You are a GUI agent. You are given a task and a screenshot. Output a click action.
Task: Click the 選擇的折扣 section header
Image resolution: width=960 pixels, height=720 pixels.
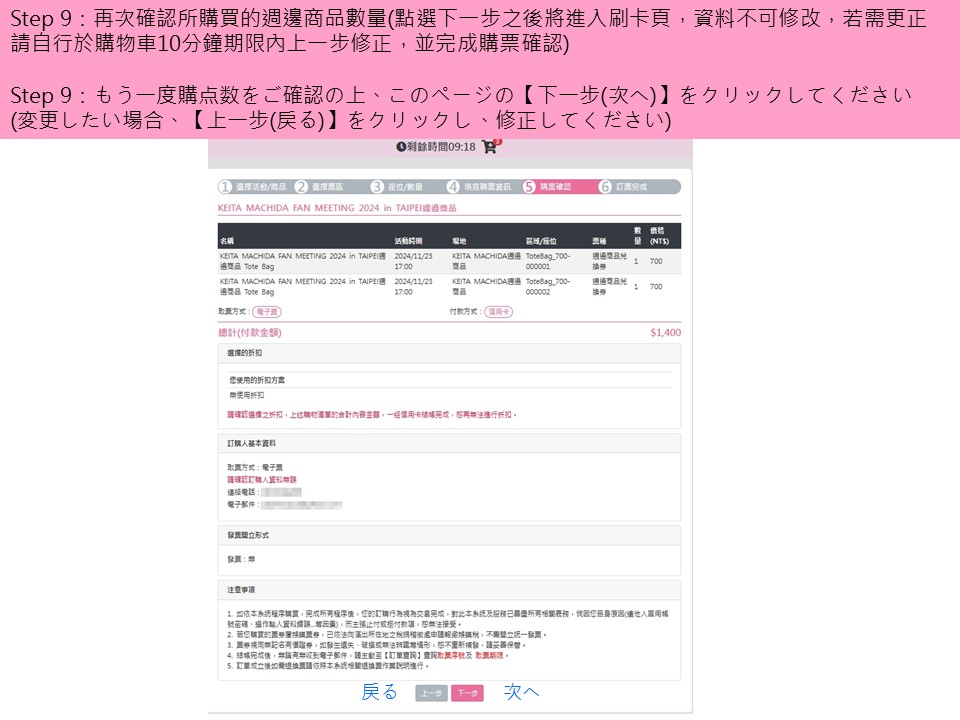pyautogui.click(x=245, y=354)
